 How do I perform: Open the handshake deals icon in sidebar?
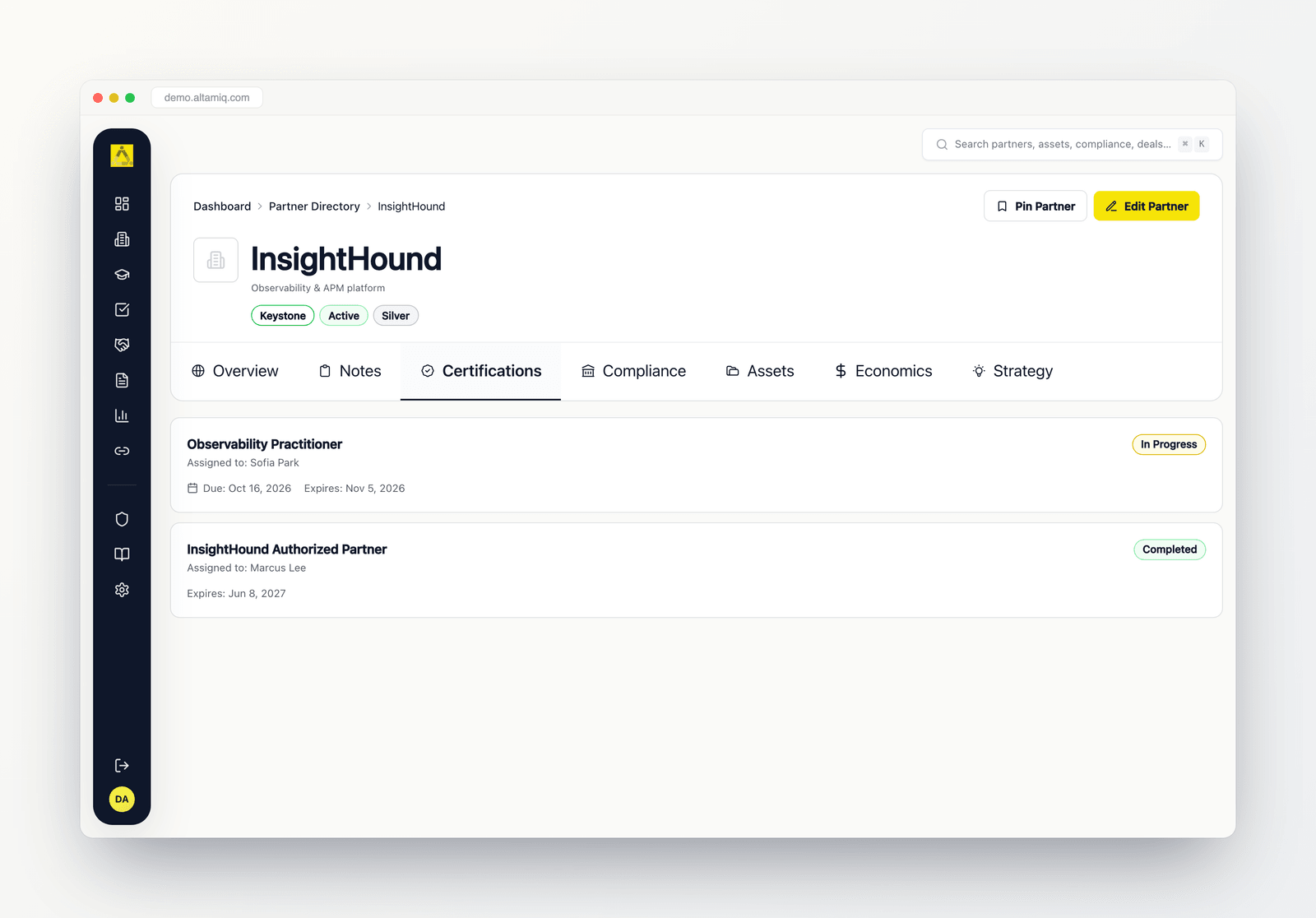(122, 345)
